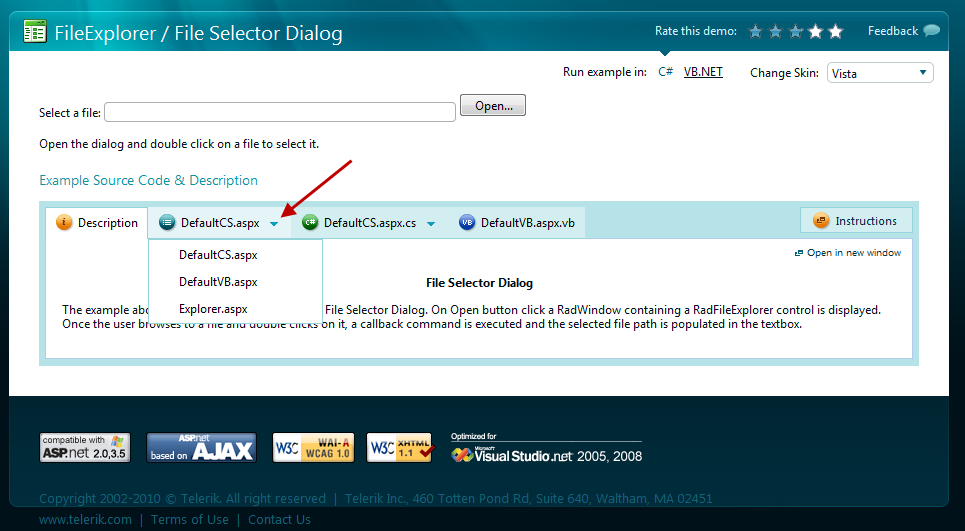Screen dimensions: 965x531
Task: Click the ASP.net AJAX badge
Action: pyautogui.click(x=201, y=447)
